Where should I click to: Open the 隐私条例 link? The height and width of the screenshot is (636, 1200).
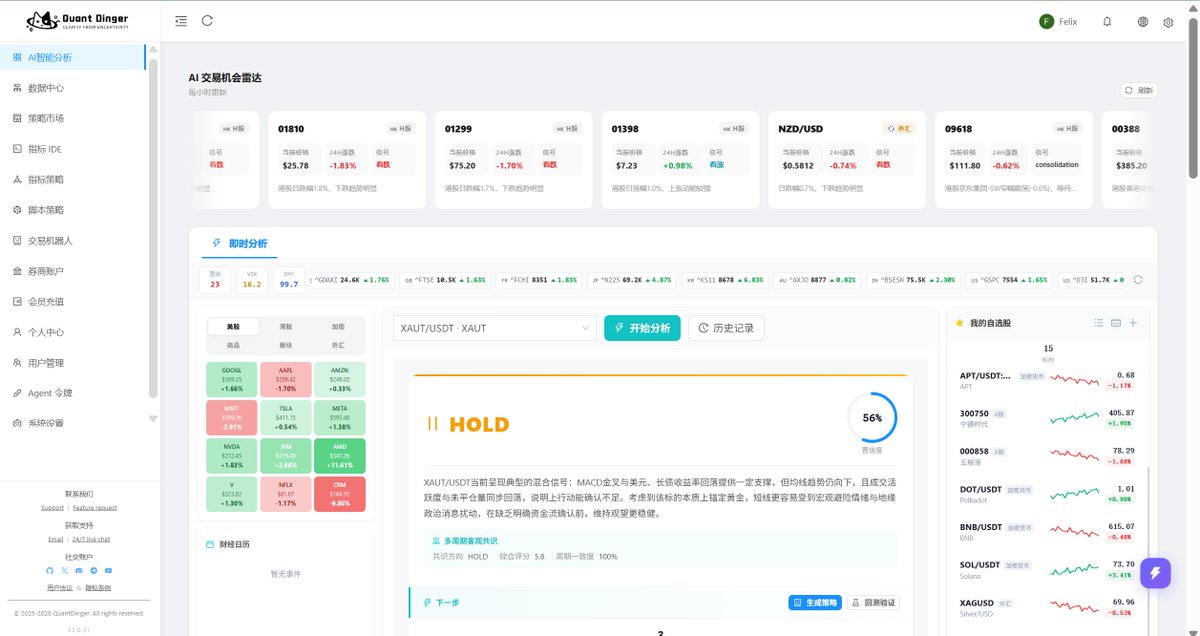98,587
